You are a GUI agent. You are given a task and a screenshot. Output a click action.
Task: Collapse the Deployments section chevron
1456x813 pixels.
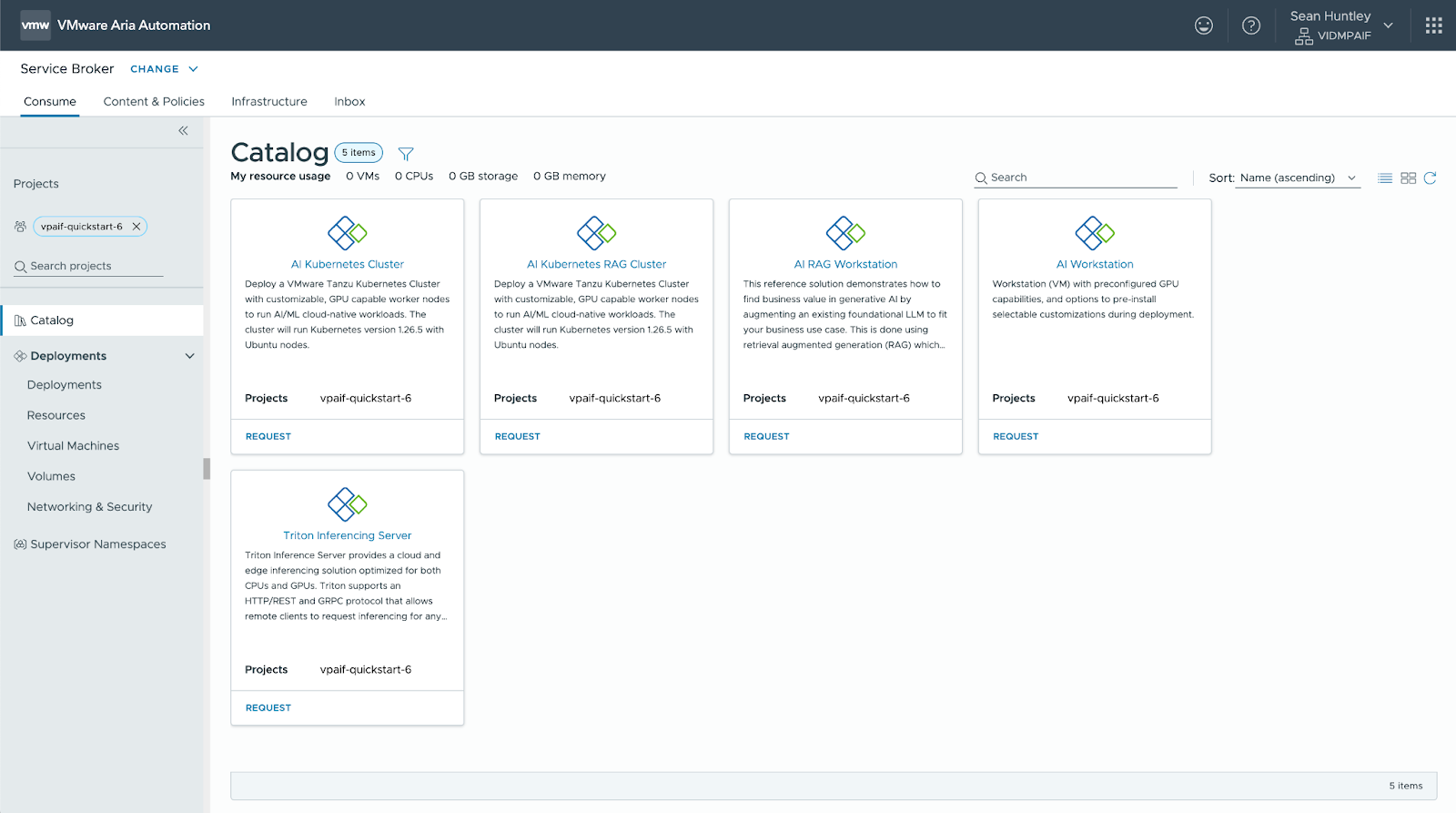click(190, 356)
